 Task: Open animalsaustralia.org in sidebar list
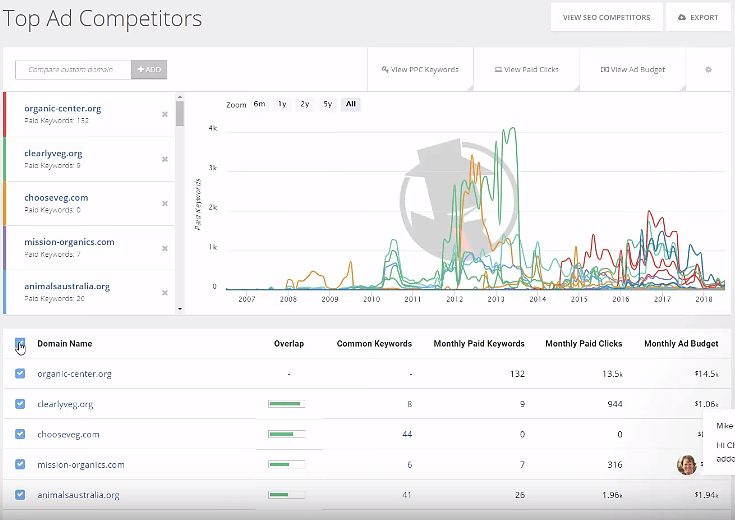[x=67, y=286]
